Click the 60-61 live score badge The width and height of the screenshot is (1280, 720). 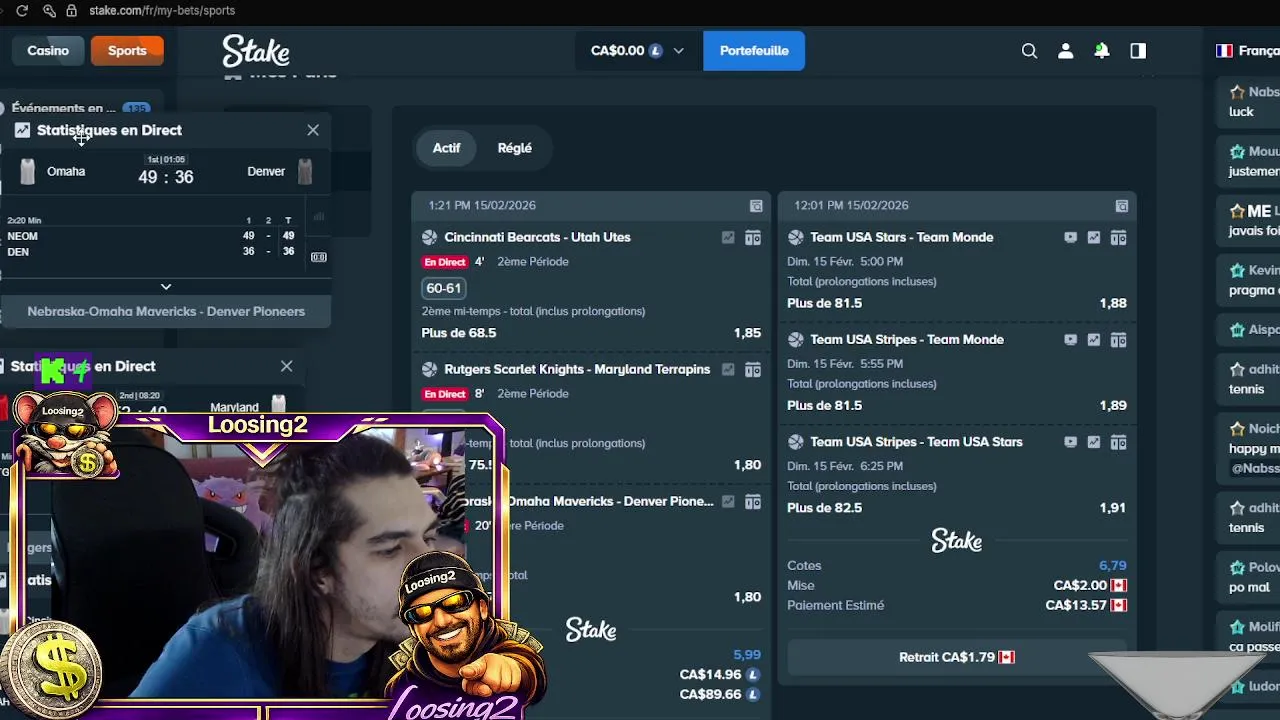444,288
